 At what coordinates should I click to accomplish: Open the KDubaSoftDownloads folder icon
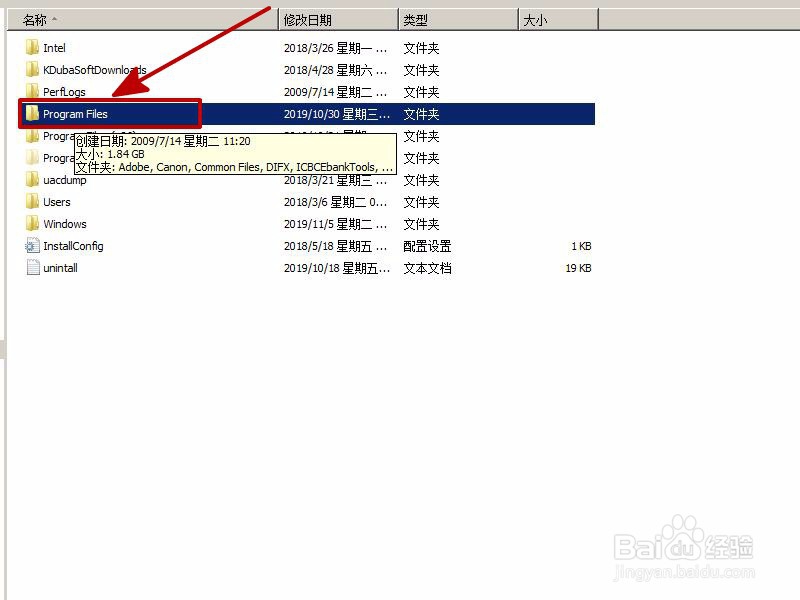point(33,69)
